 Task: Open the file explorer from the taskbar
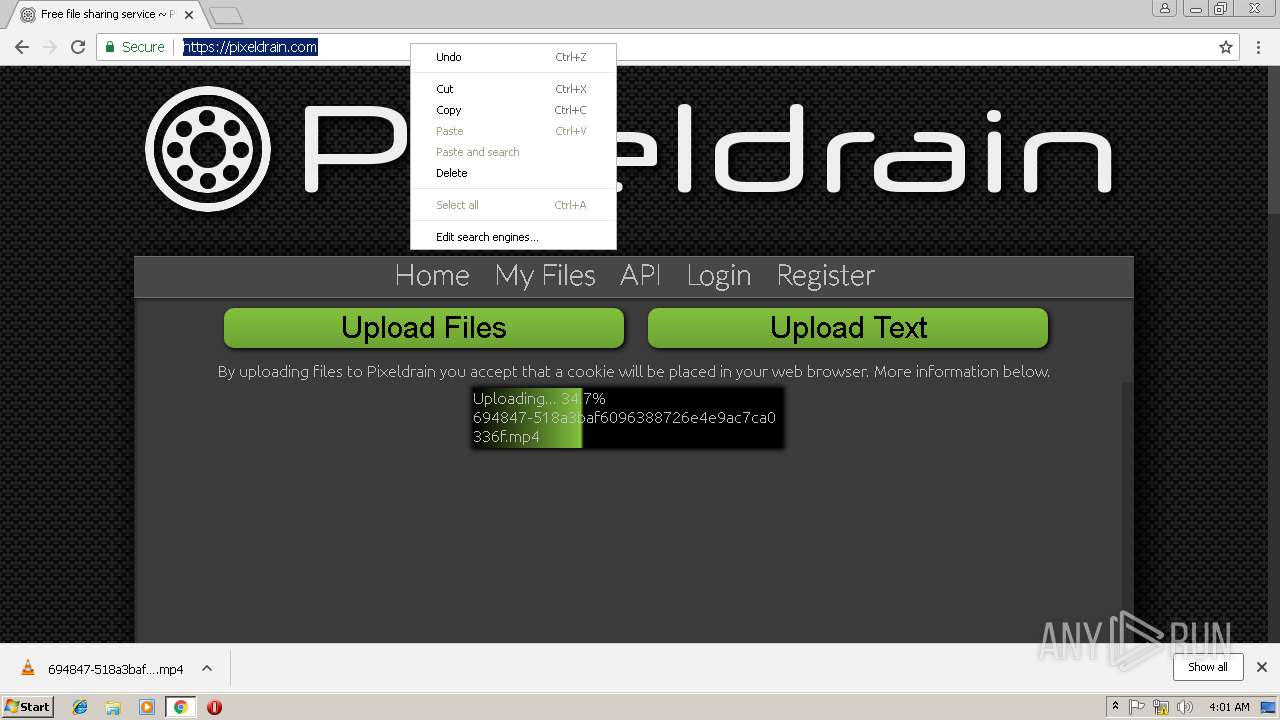(113, 707)
